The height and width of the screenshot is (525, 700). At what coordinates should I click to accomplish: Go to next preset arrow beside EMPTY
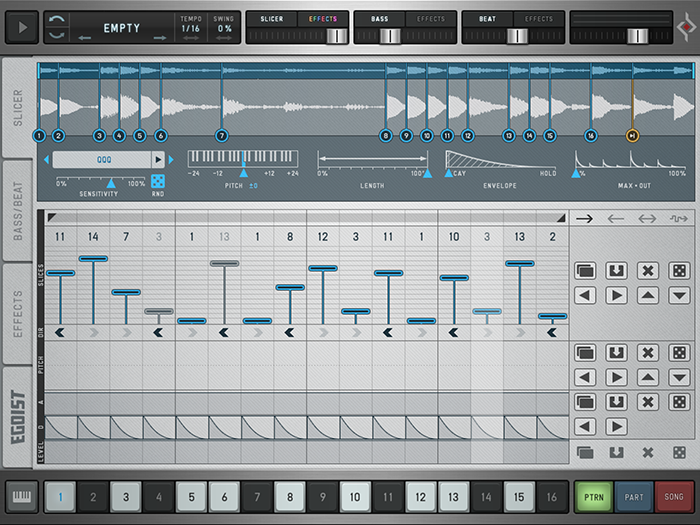pyautogui.click(x=159, y=38)
